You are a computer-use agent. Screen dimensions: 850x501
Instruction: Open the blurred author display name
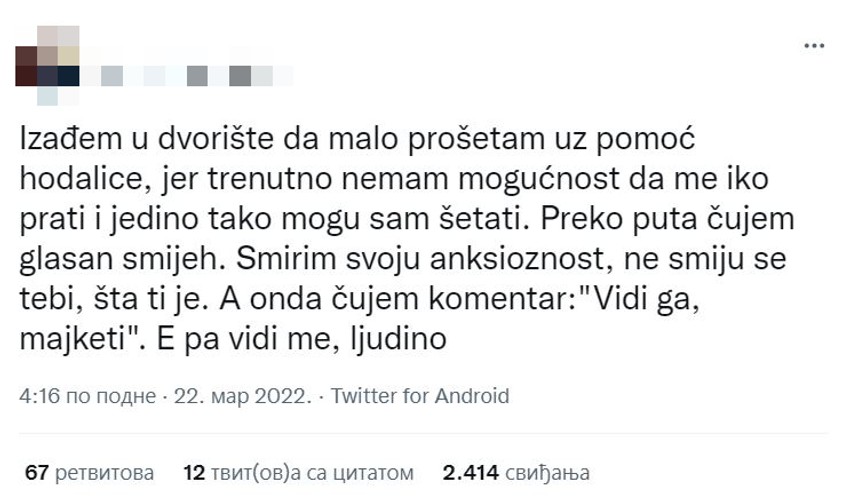pyautogui.click(x=188, y=75)
